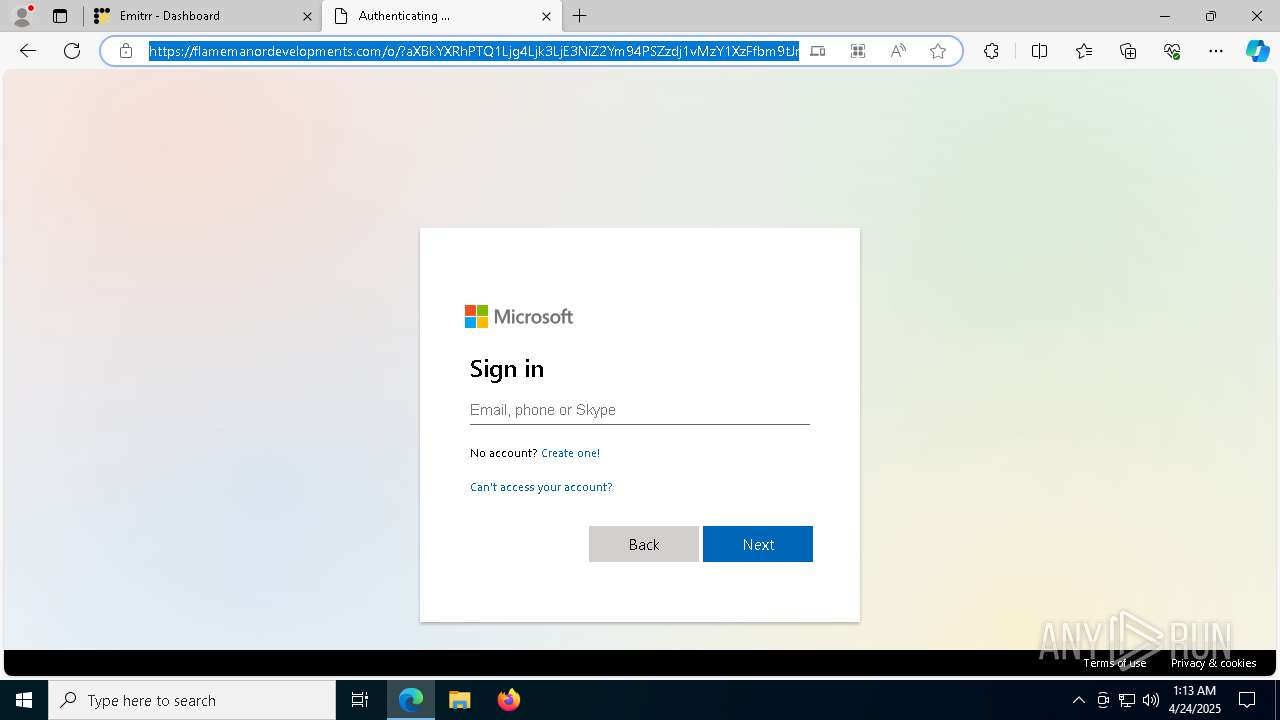1280x720 pixels.
Task: Open the network status tray icon
Action: tap(1127, 700)
